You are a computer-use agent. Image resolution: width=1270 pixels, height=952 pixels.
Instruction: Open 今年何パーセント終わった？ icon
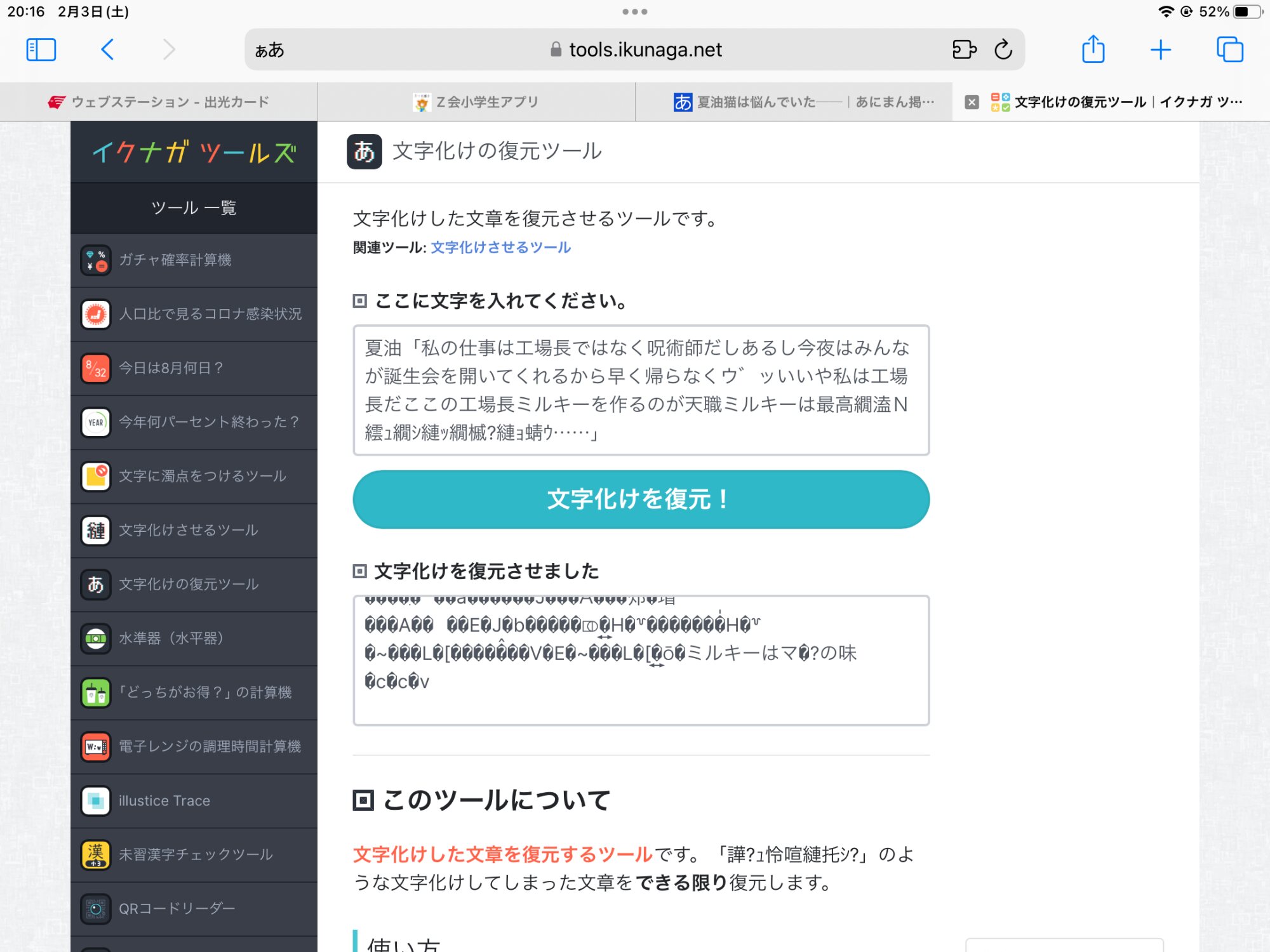[96, 422]
